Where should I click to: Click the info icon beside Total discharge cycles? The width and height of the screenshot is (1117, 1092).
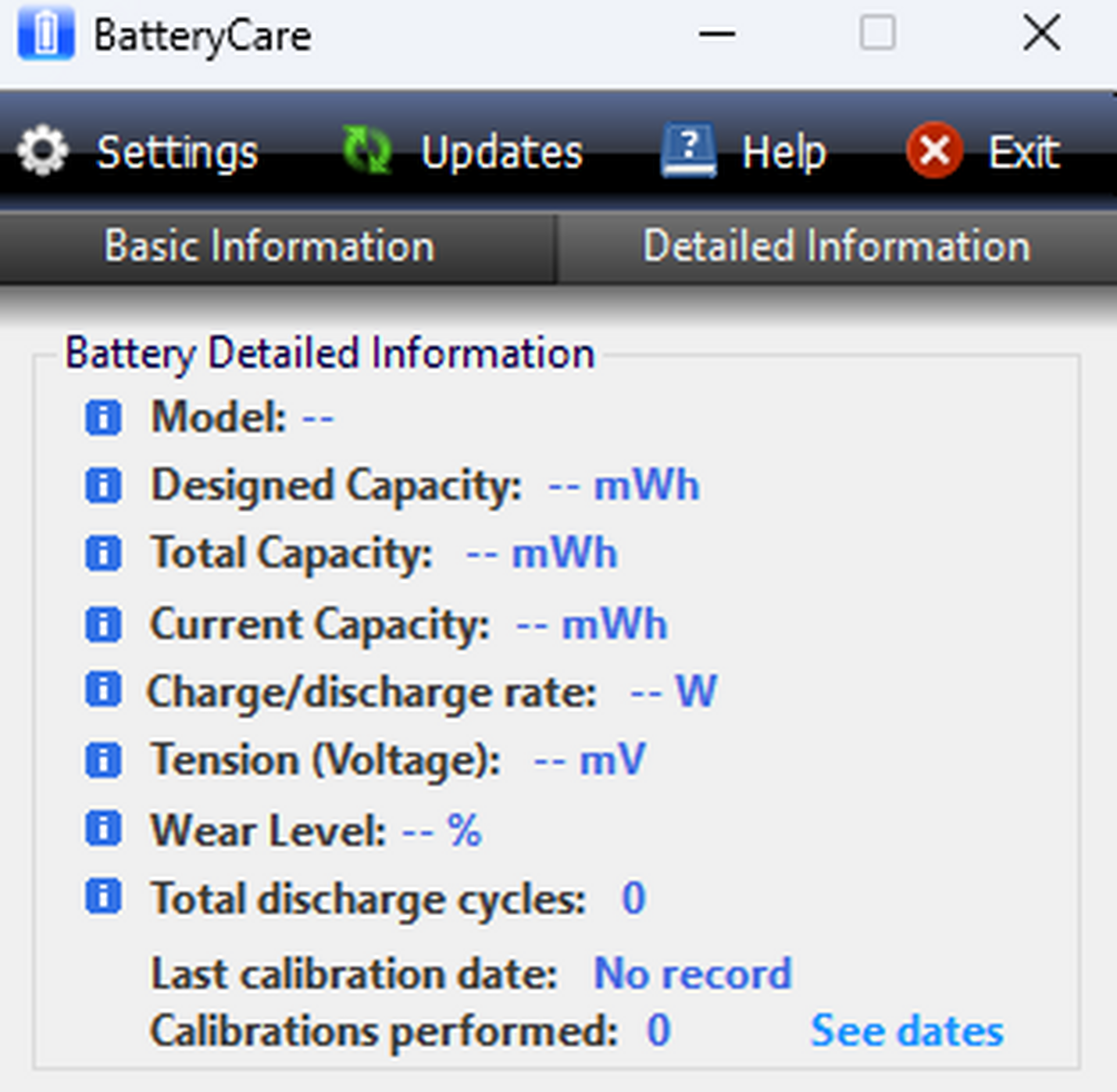coord(103,897)
